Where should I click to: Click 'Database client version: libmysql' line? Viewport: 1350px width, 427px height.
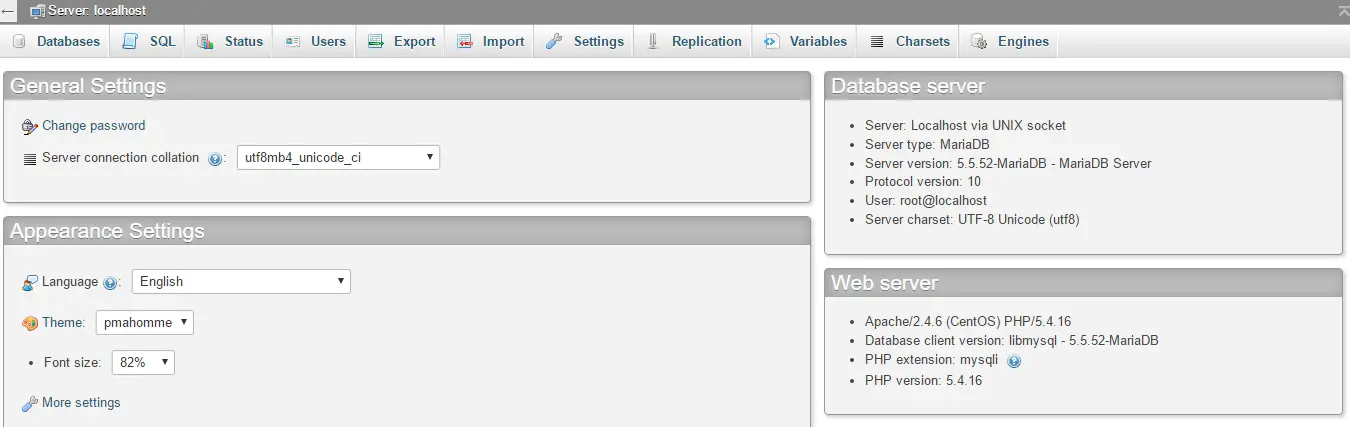click(x=1012, y=341)
